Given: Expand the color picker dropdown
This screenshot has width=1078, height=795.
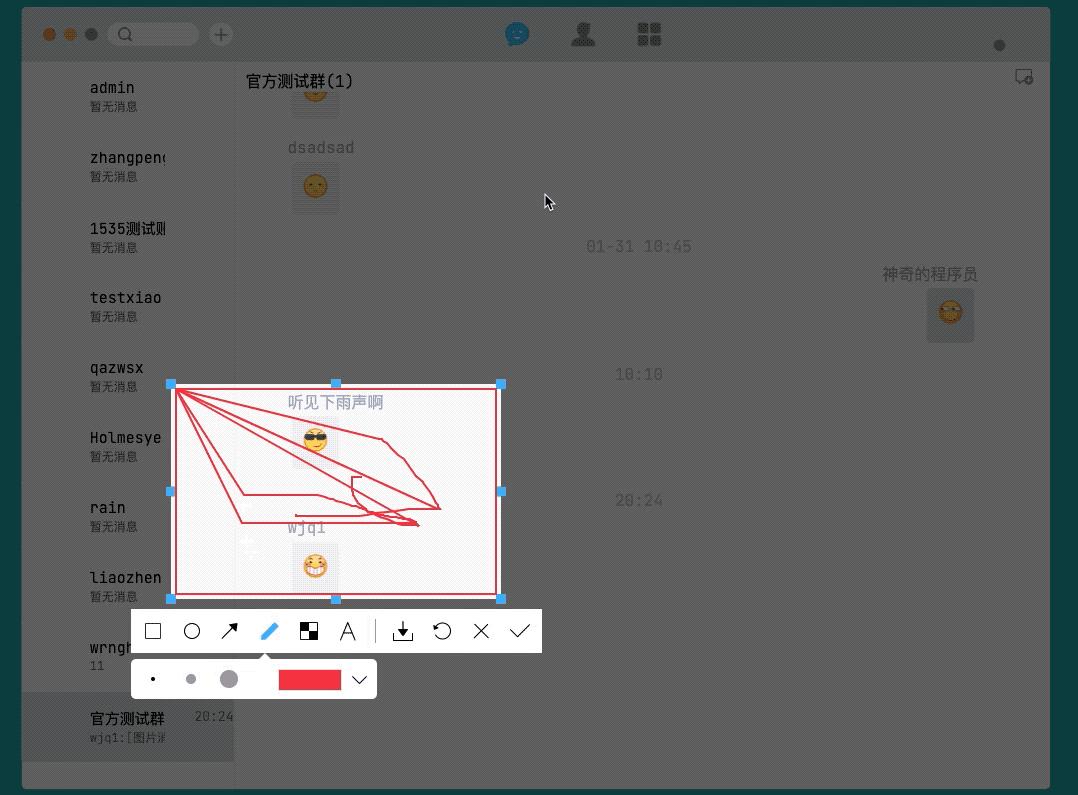Looking at the screenshot, I should click(x=359, y=679).
